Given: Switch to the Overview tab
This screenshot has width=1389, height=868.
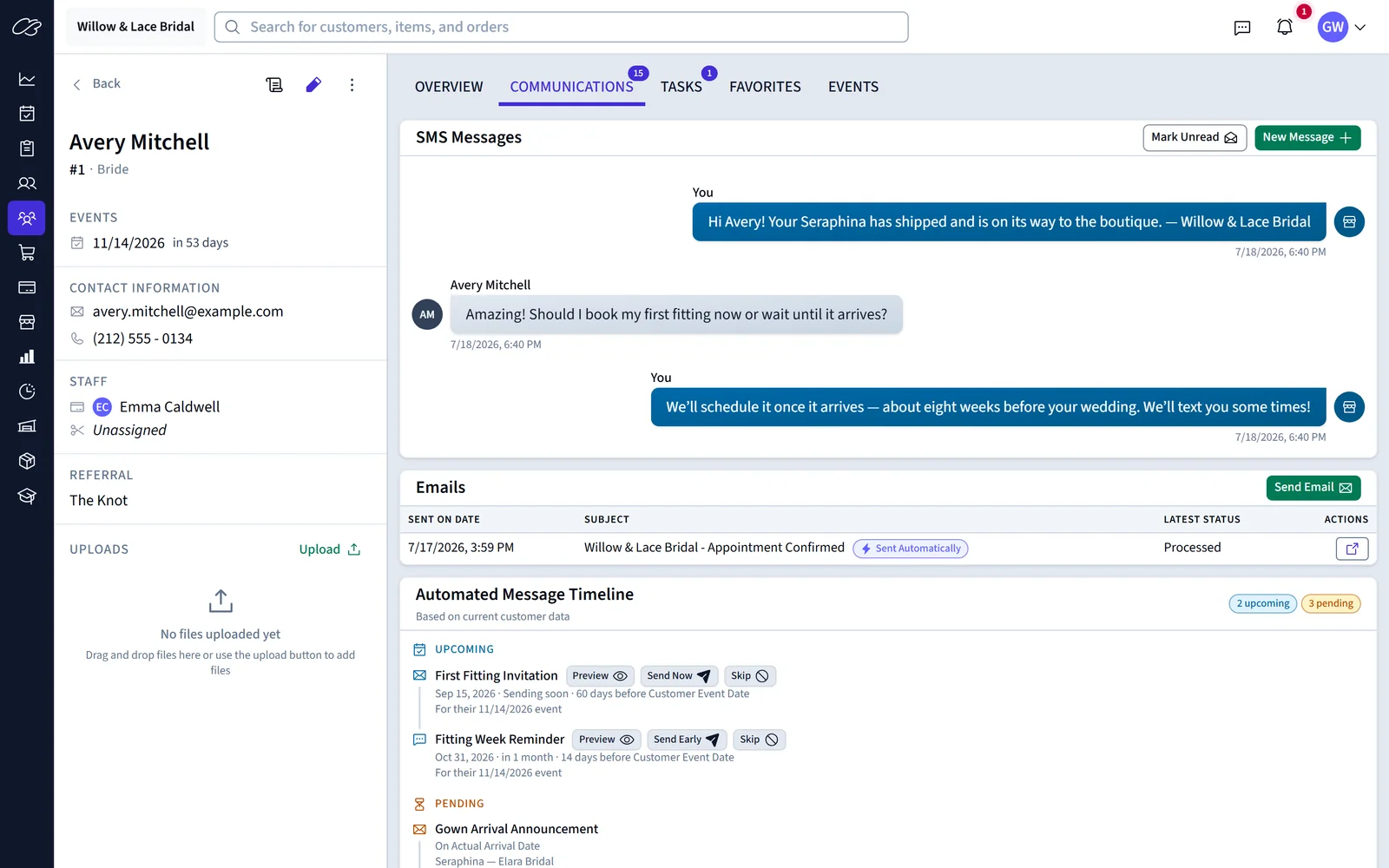Looking at the screenshot, I should click(449, 87).
